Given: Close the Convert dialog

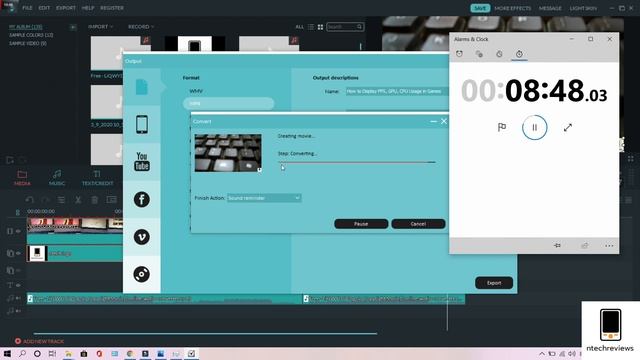Looking at the screenshot, I should point(444,121).
